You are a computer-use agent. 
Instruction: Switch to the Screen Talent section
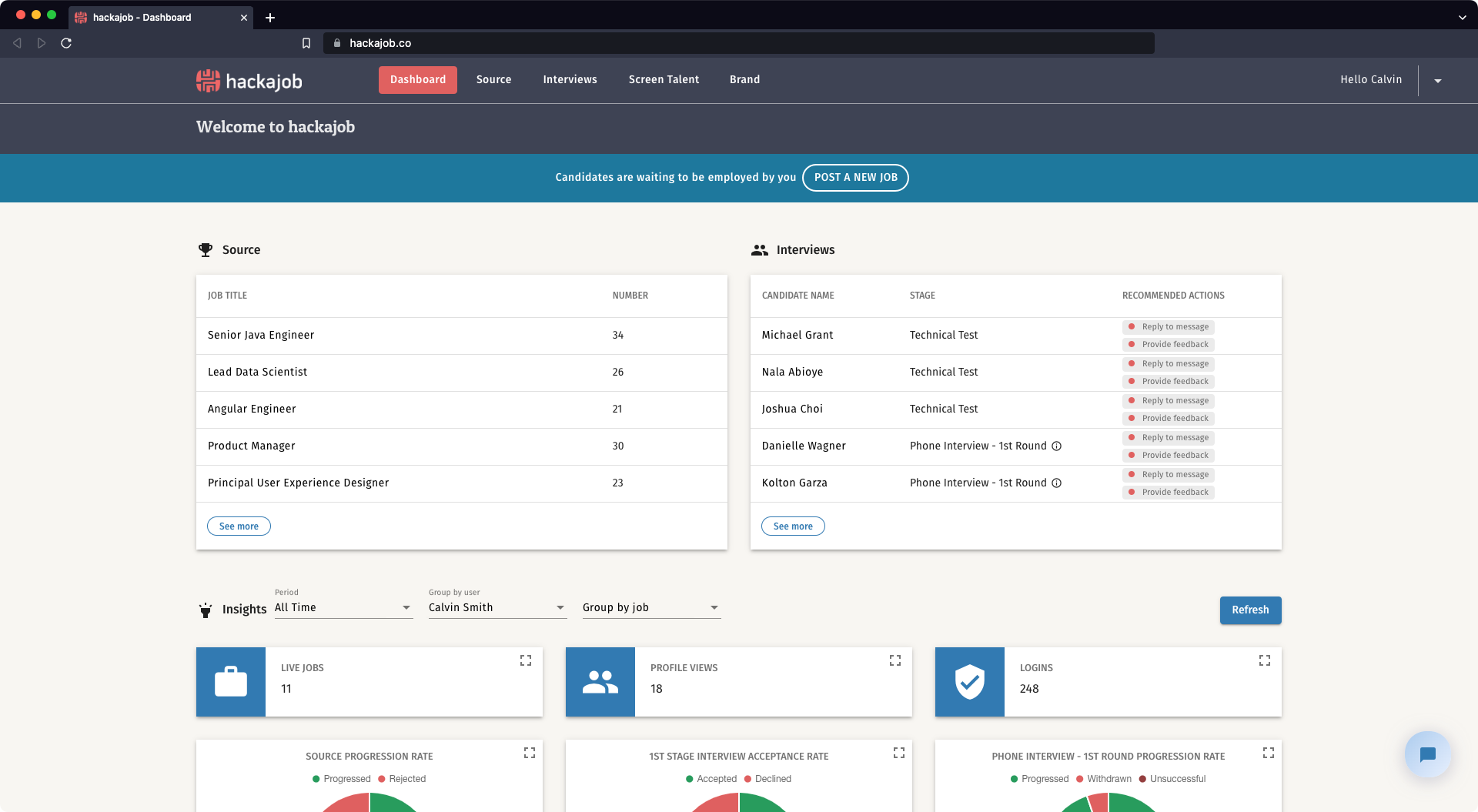coord(663,79)
